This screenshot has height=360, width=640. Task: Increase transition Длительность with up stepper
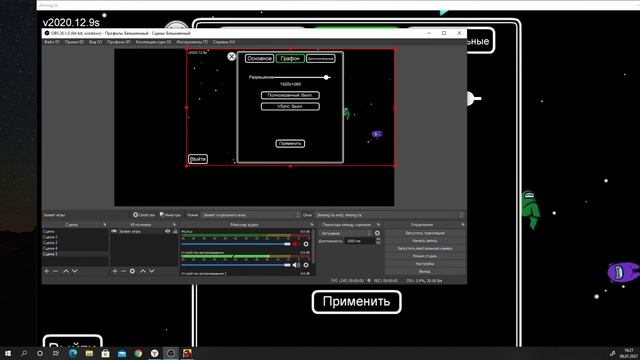pos(378,239)
